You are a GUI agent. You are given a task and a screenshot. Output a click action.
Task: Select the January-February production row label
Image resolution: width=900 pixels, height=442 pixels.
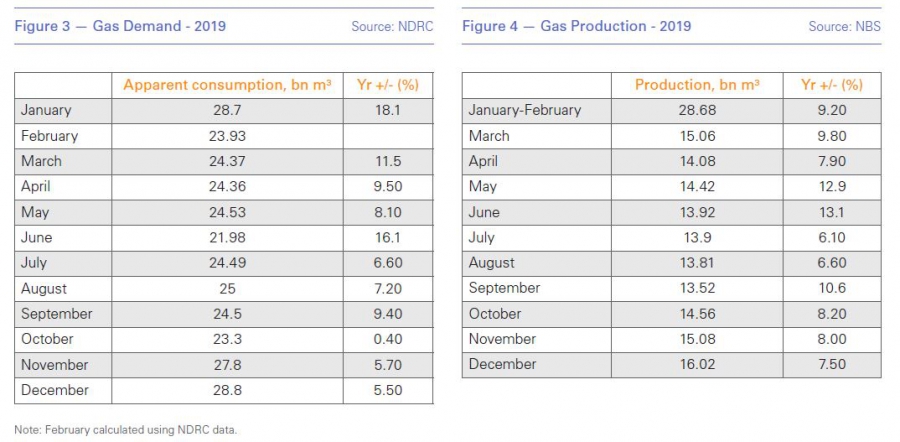[x=524, y=110]
